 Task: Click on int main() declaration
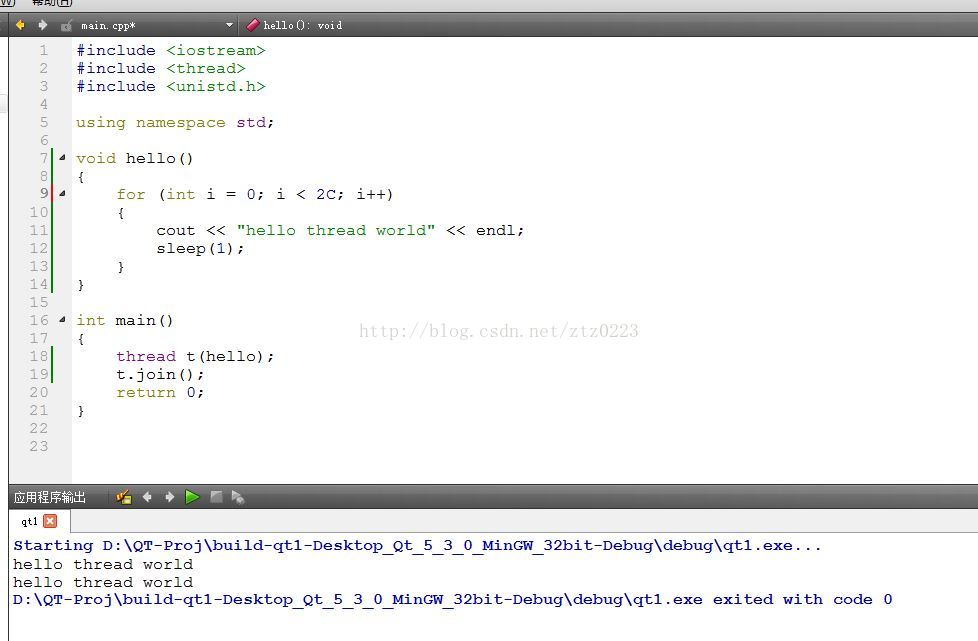click(125, 320)
